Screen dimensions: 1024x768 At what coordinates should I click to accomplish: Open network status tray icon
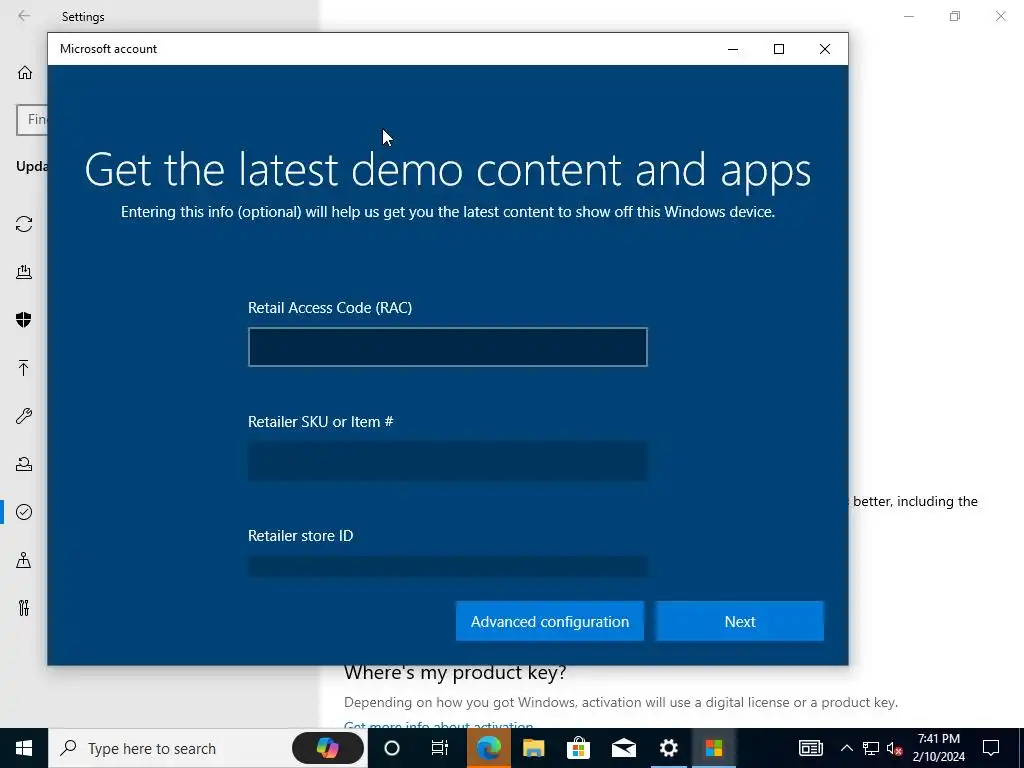pos(871,748)
